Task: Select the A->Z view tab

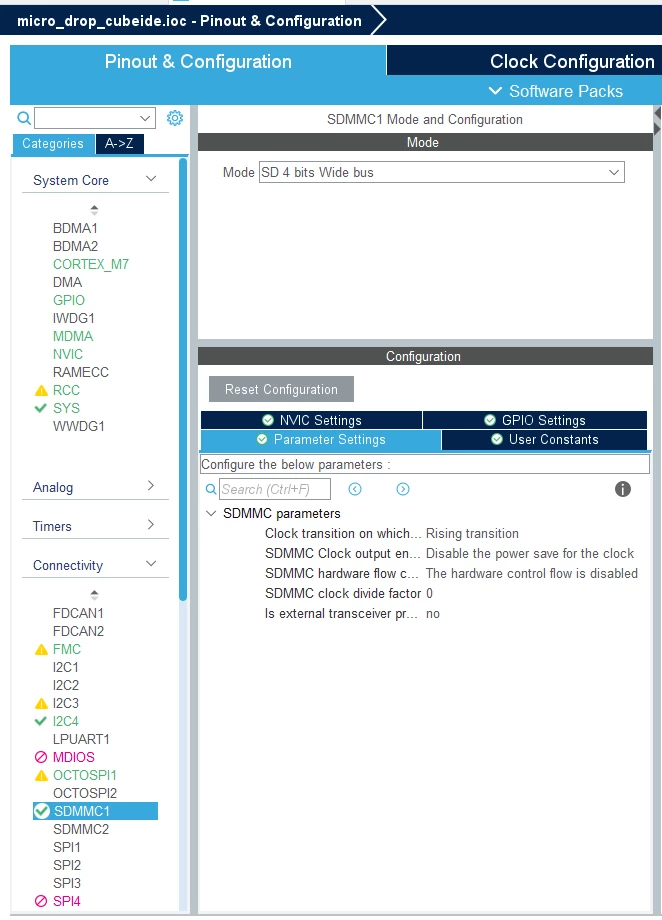Action: pos(119,143)
